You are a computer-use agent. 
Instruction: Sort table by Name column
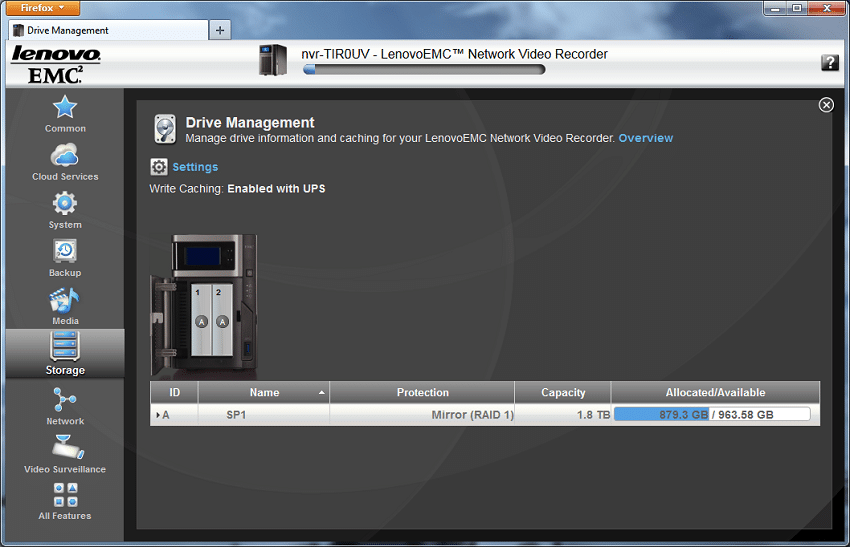(264, 392)
